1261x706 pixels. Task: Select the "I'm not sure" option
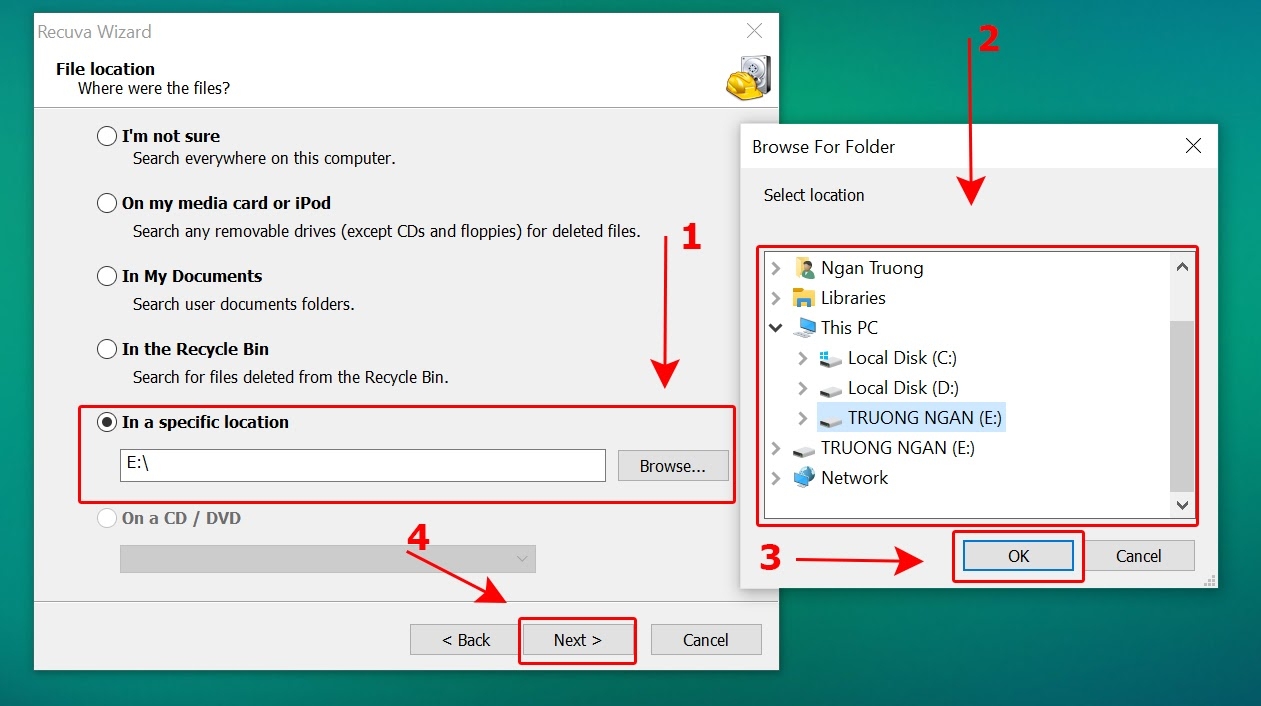[x=107, y=135]
